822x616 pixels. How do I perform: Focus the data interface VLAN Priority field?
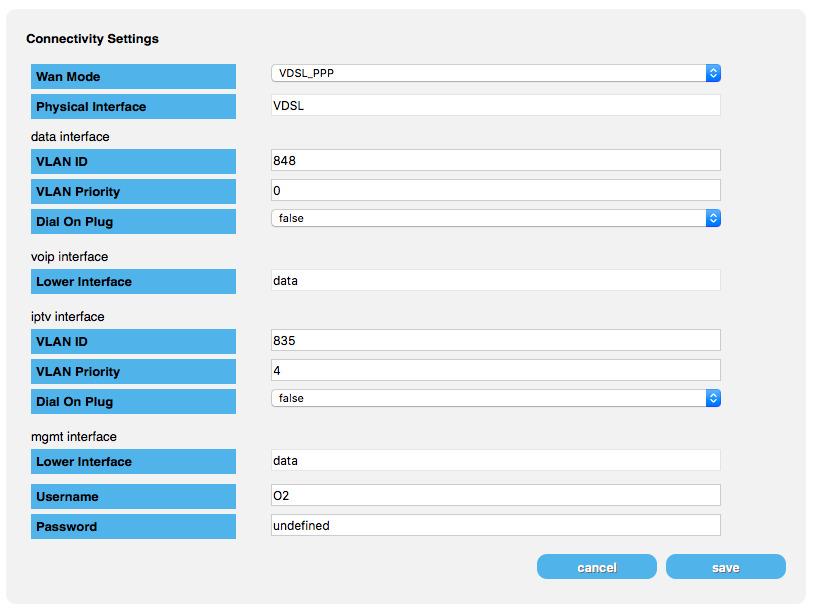(495, 190)
